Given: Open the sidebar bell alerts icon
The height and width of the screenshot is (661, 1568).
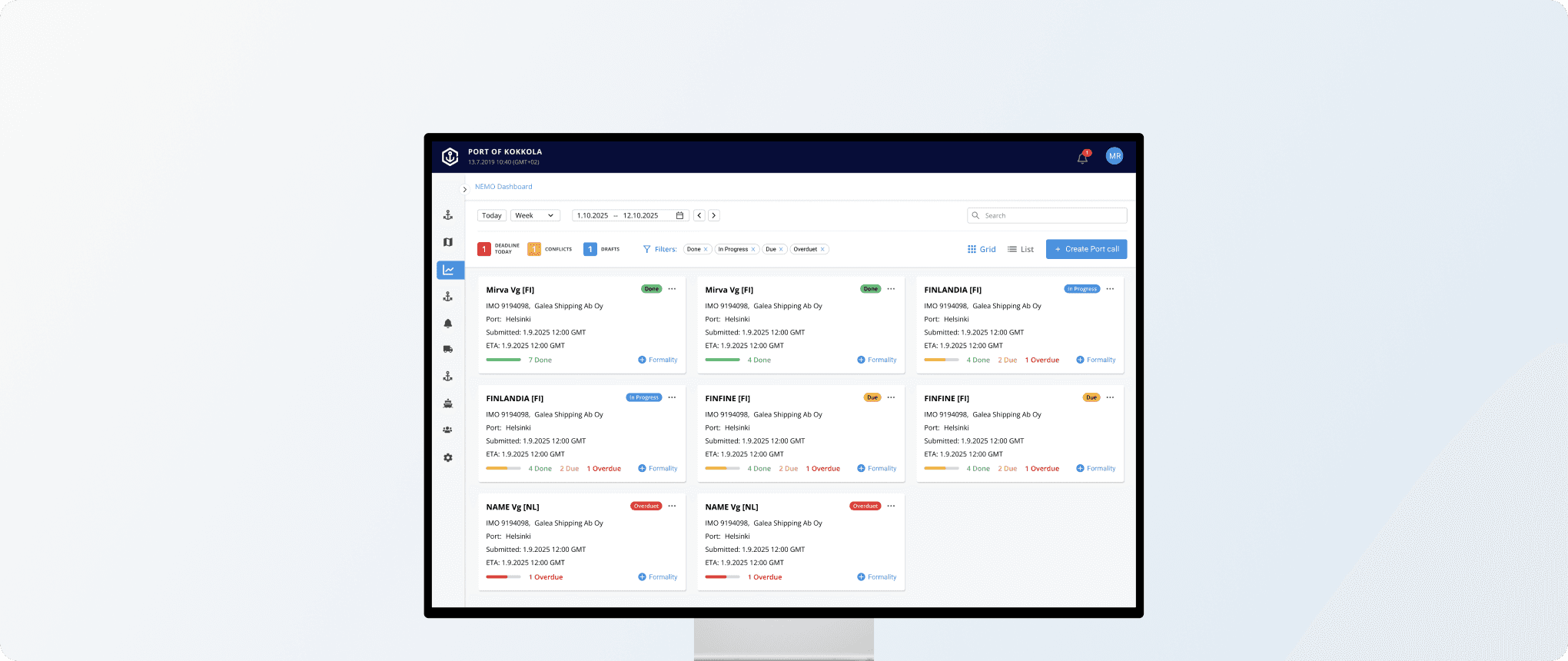Looking at the screenshot, I should click(448, 324).
